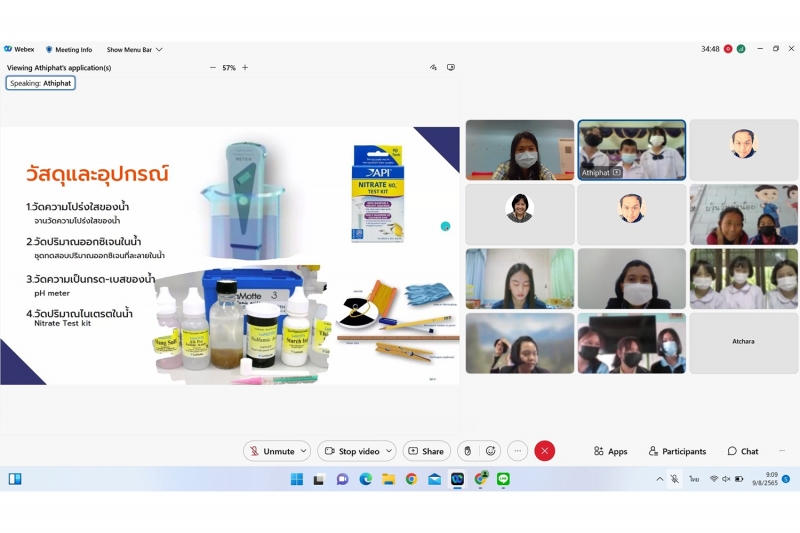
Task: Expand audio options arrow beside Unmute
Action: coord(303,451)
